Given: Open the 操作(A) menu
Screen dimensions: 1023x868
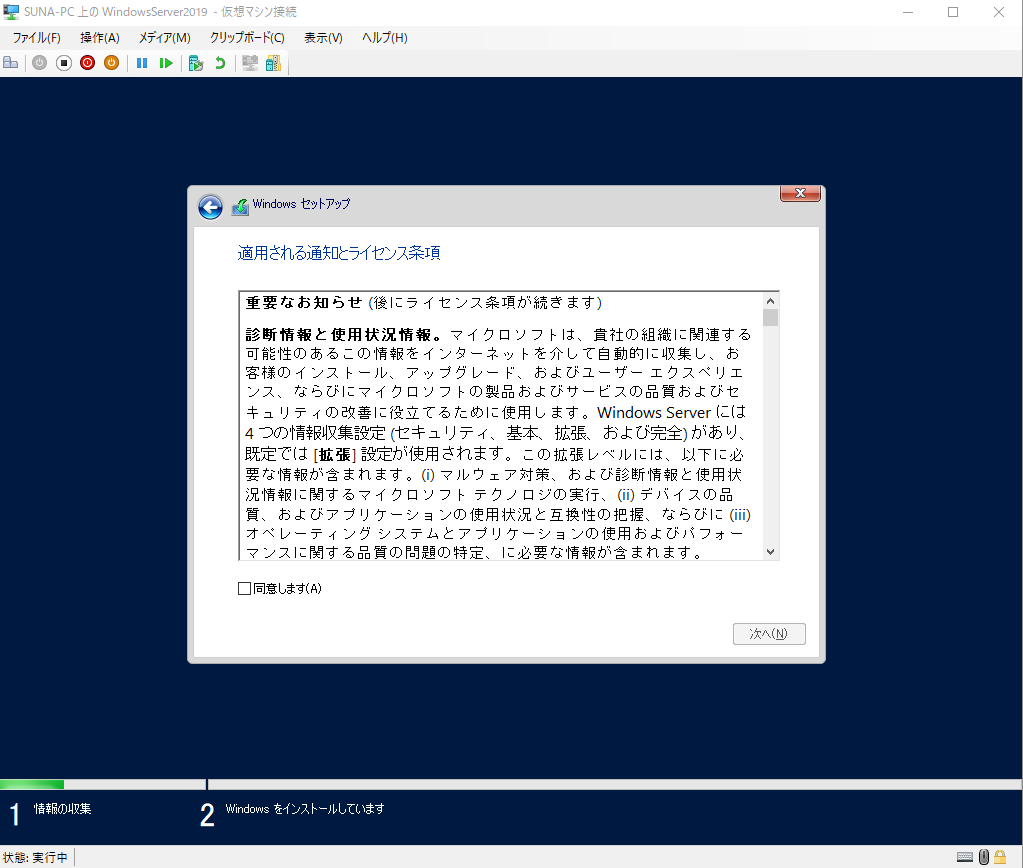Looking at the screenshot, I should tap(100, 38).
